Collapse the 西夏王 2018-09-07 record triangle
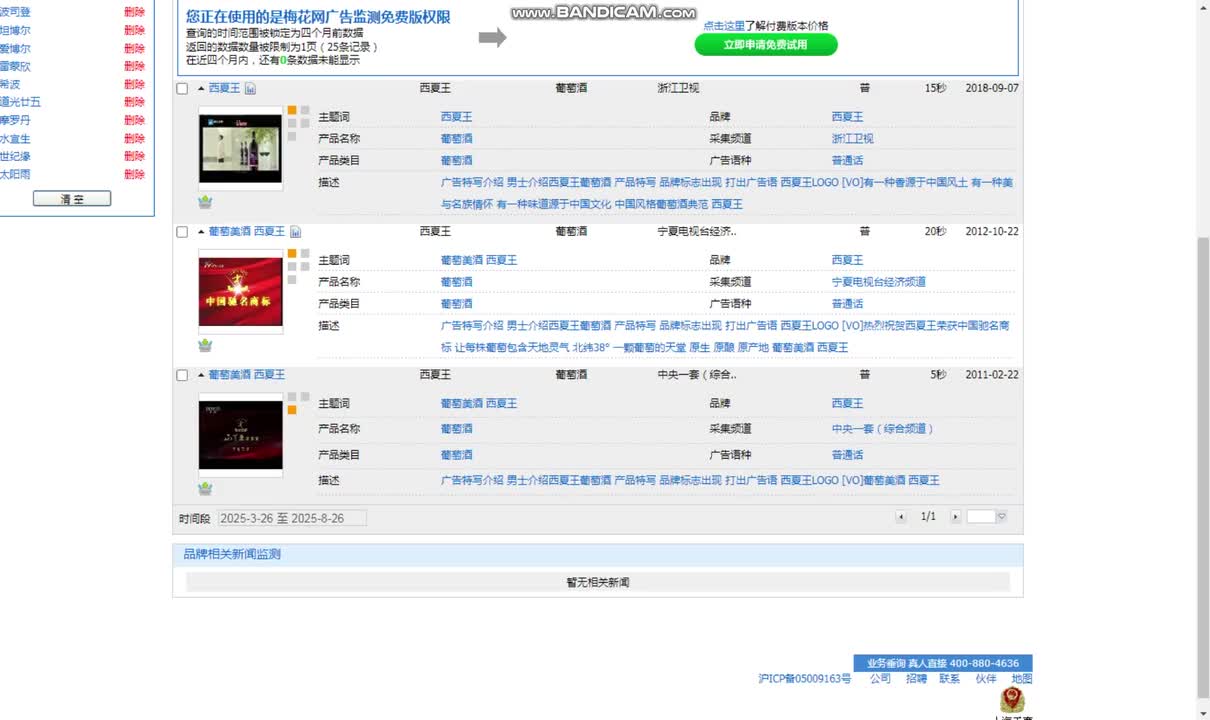Viewport: 1210px width, 720px height. point(201,88)
